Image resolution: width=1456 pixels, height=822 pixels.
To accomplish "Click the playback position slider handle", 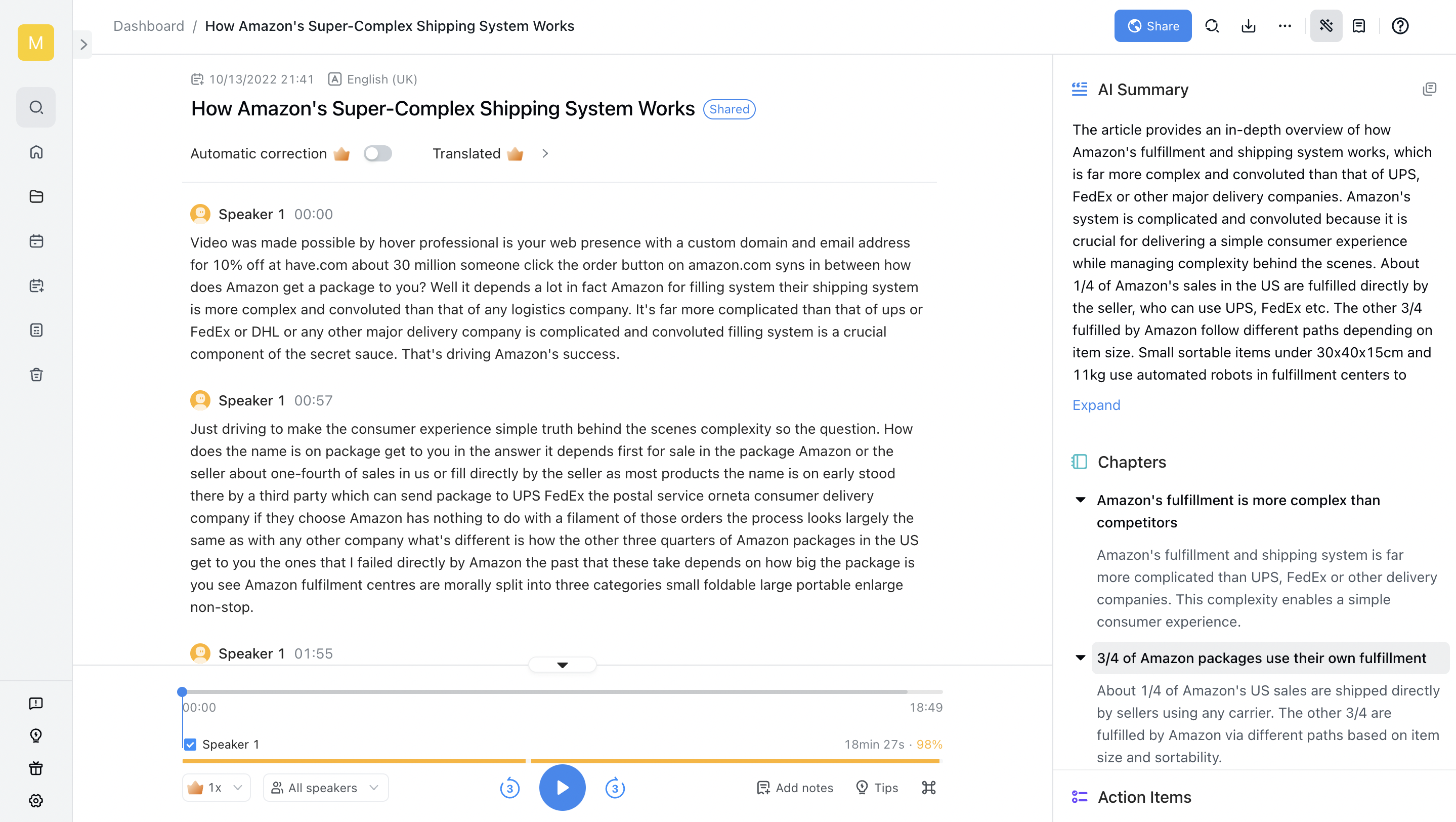I will click(x=182, y=691).
